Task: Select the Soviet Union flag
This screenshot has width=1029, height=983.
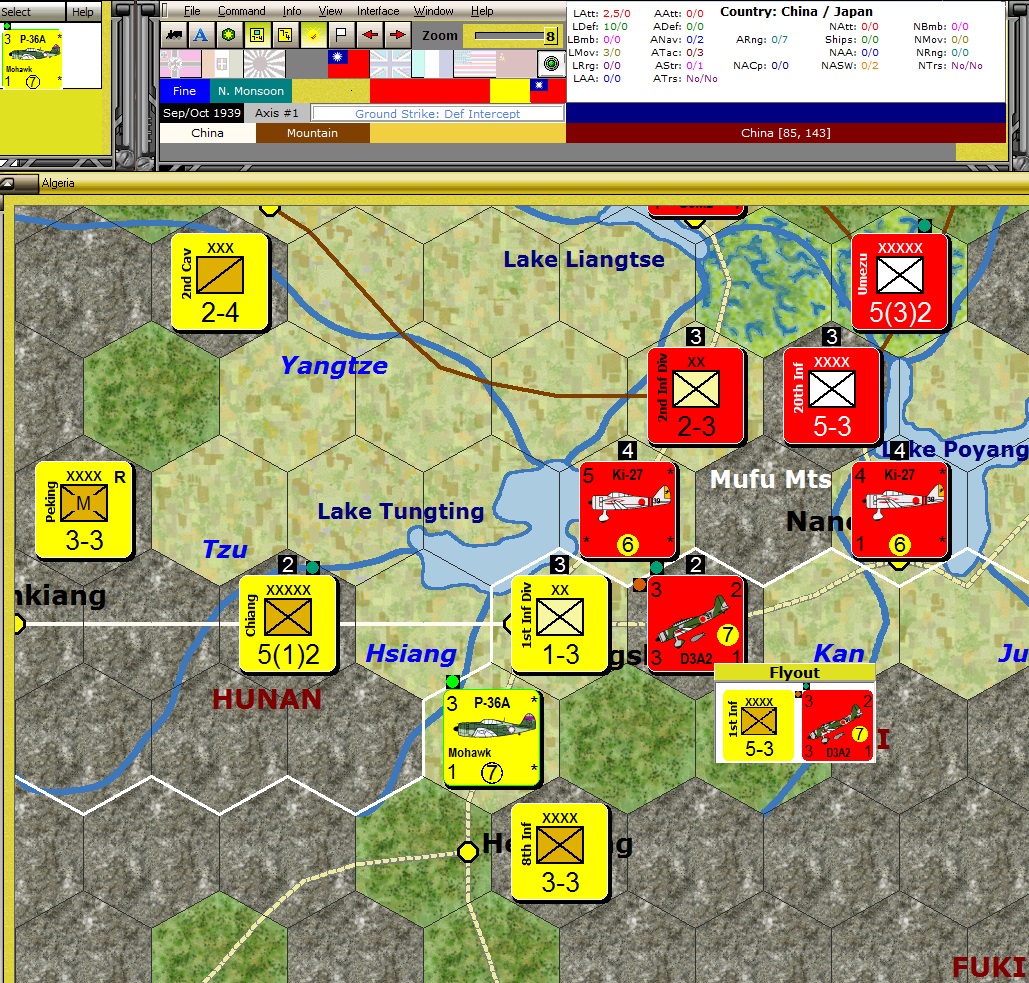Action: click(x=516, y=64)
